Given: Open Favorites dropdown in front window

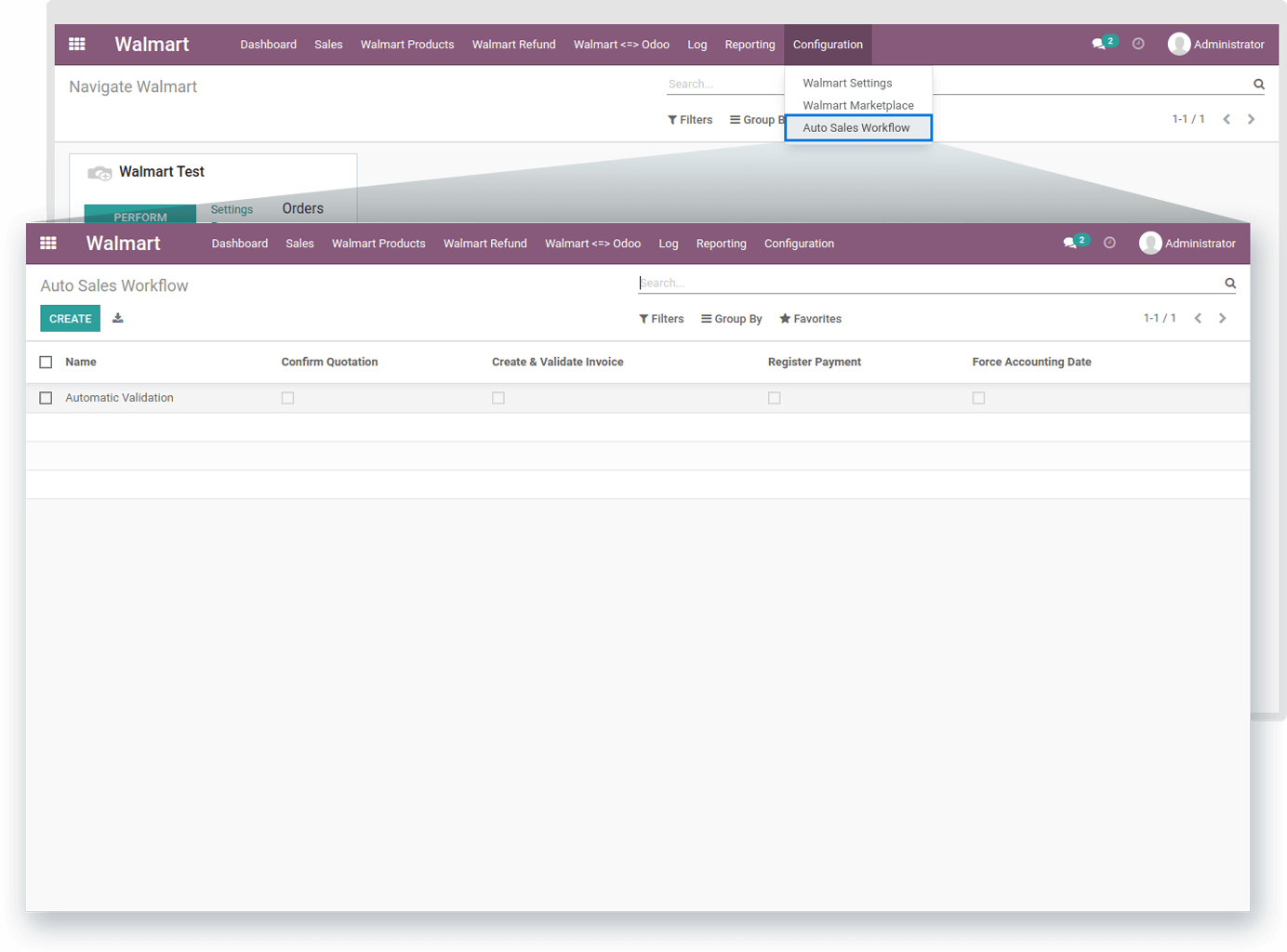Looking at the screenshot, I should click(x=811, y=319).
